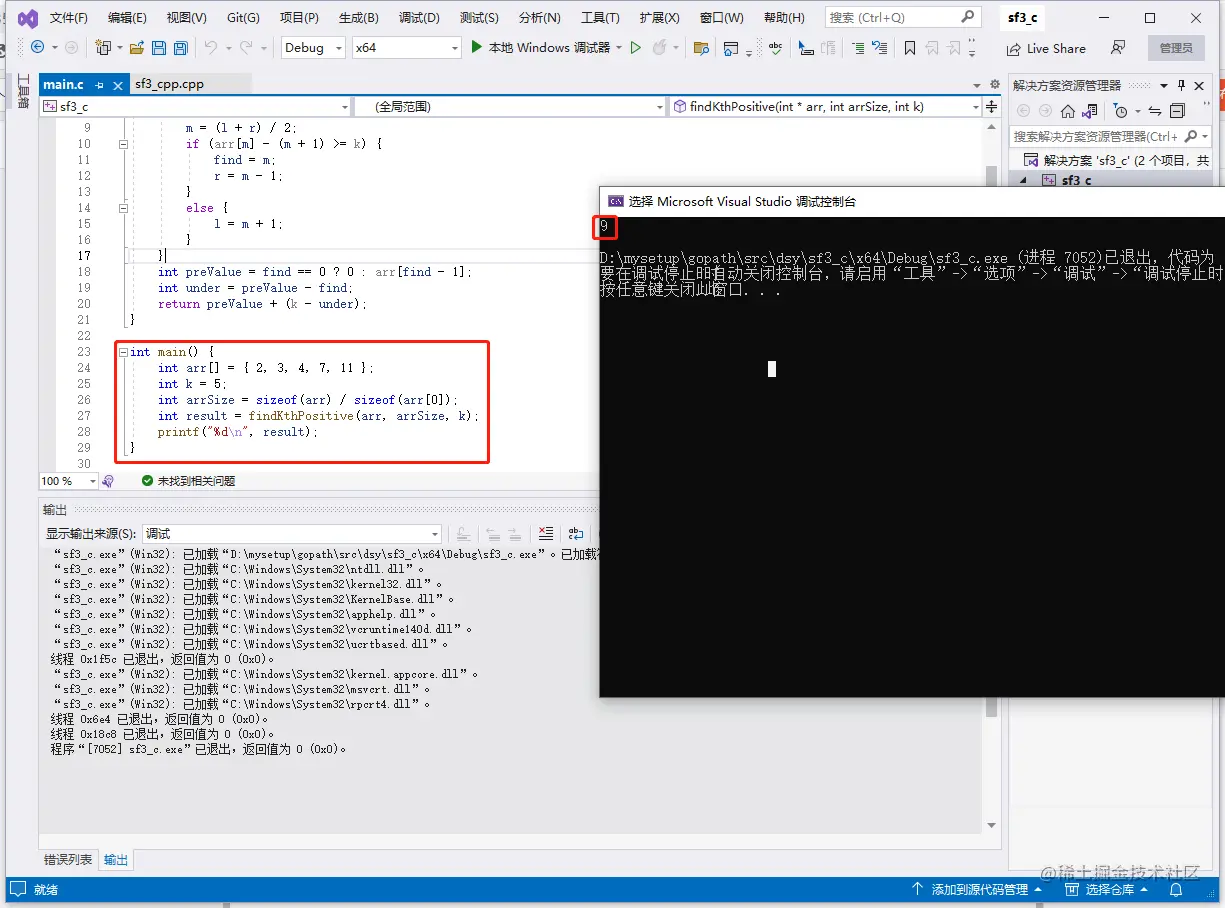Screen dimensions: 1225x908
Task: Toggle the pin on main.c tab
Action: click(x=98, y=85)
